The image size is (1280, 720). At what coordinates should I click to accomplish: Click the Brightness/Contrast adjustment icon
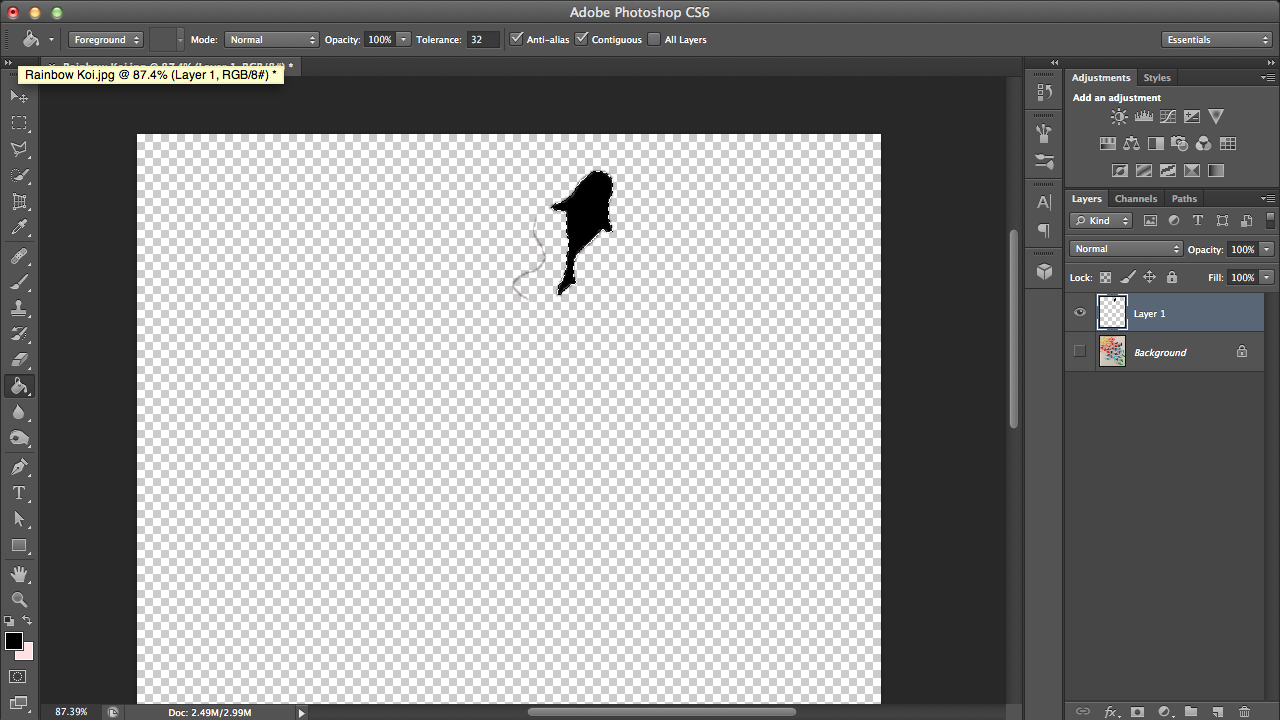1119,116
